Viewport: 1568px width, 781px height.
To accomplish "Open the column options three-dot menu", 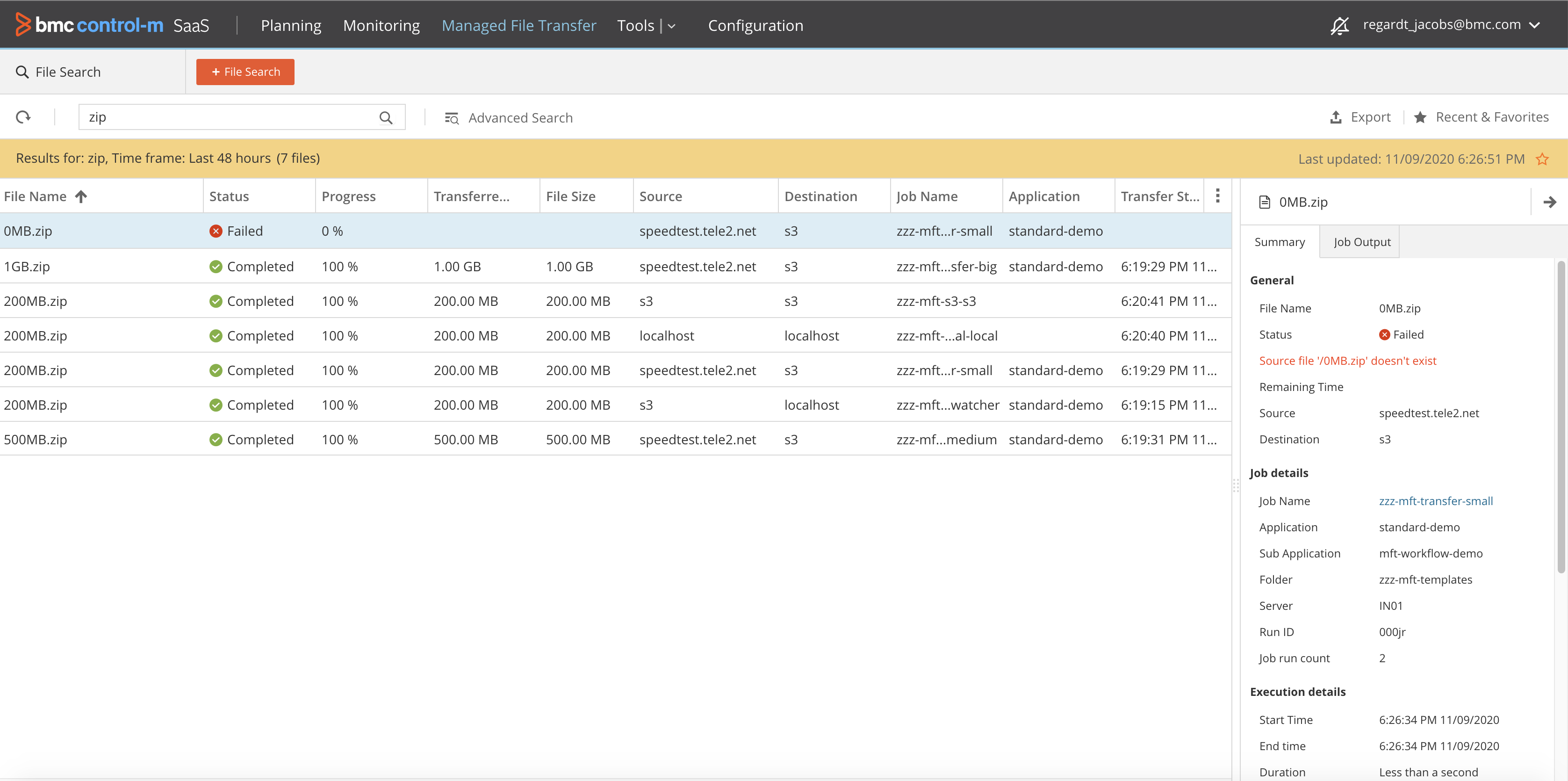I will (1218, 195).
